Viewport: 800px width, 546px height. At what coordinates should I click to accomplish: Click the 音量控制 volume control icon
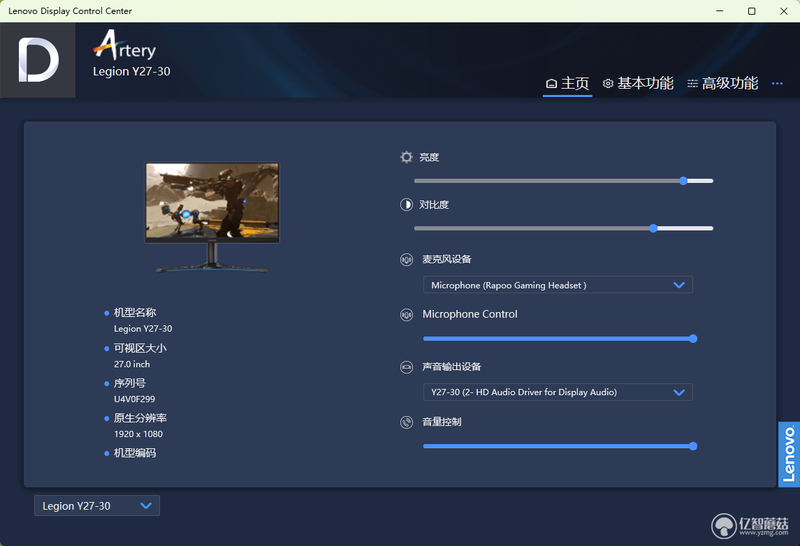(x=406, y=422)
